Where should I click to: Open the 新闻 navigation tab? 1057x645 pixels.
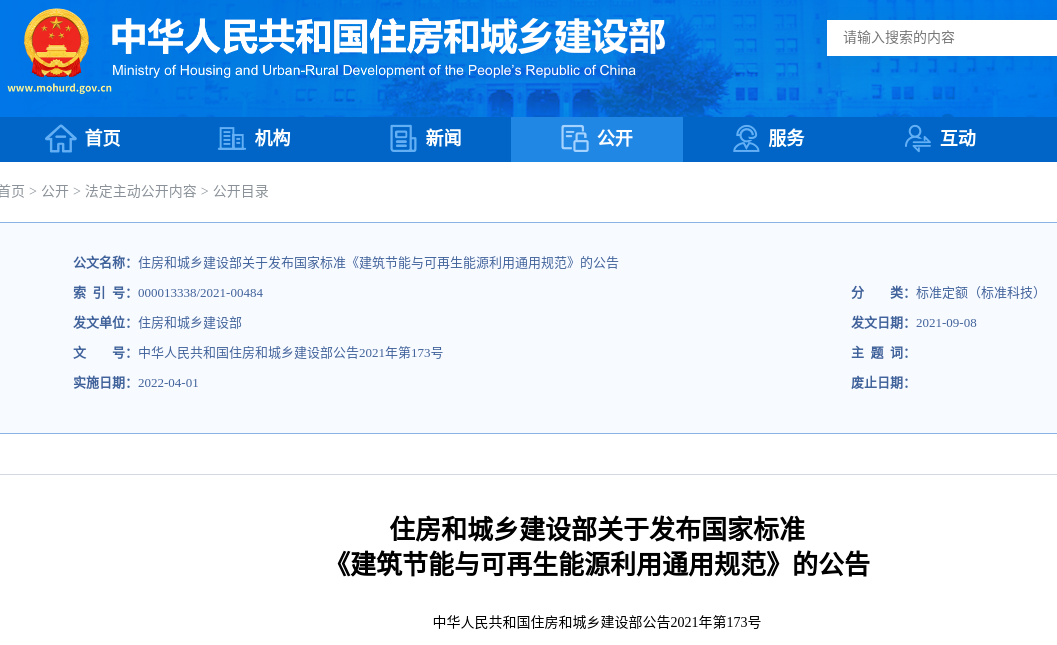426,139
